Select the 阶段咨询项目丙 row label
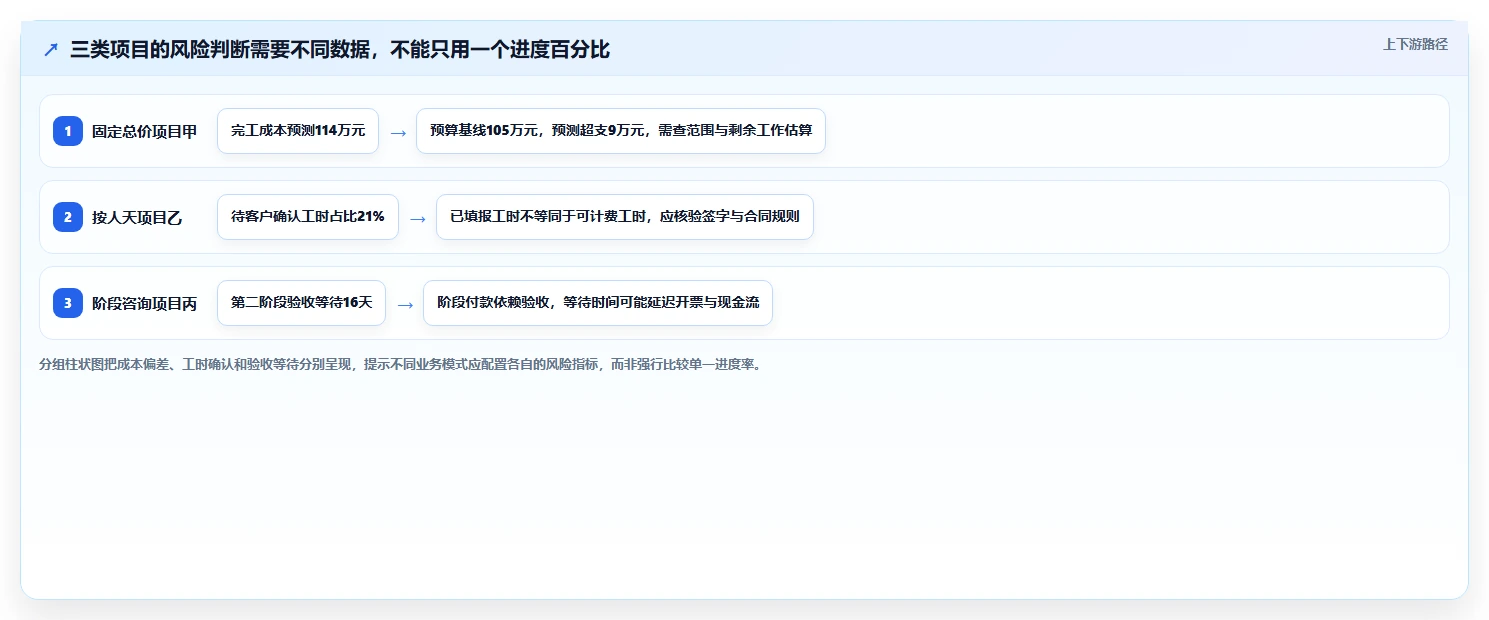This screenshot has width=1489, height=620. pyautogui.click(x=145, y=303)
